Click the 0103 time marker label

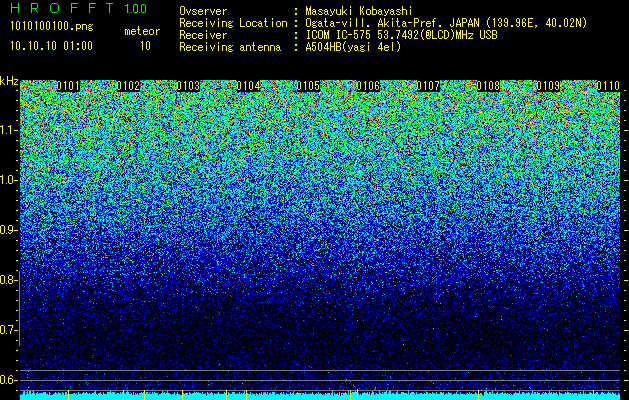(188, 86)
